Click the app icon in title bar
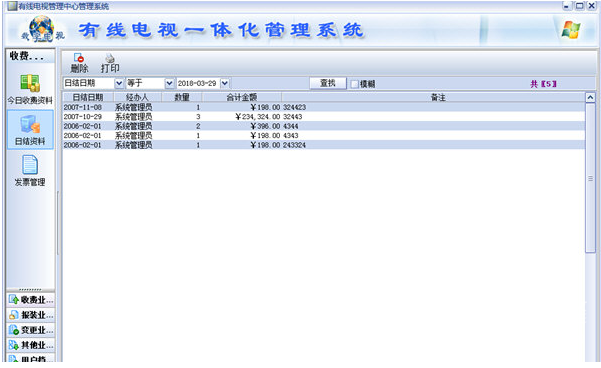The height and width of the screenshot is (368, 601). pos(12,6)
